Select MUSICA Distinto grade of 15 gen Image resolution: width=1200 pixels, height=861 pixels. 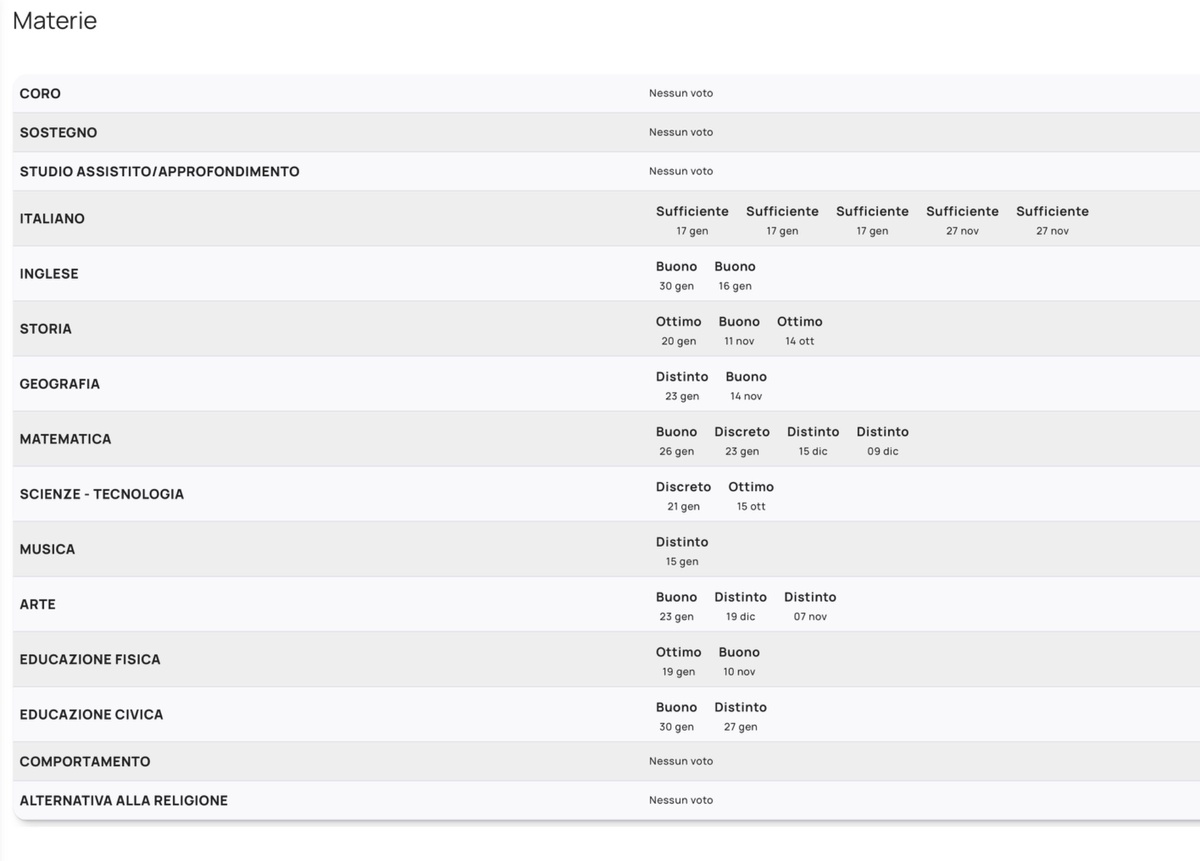[x=682, y=550]
